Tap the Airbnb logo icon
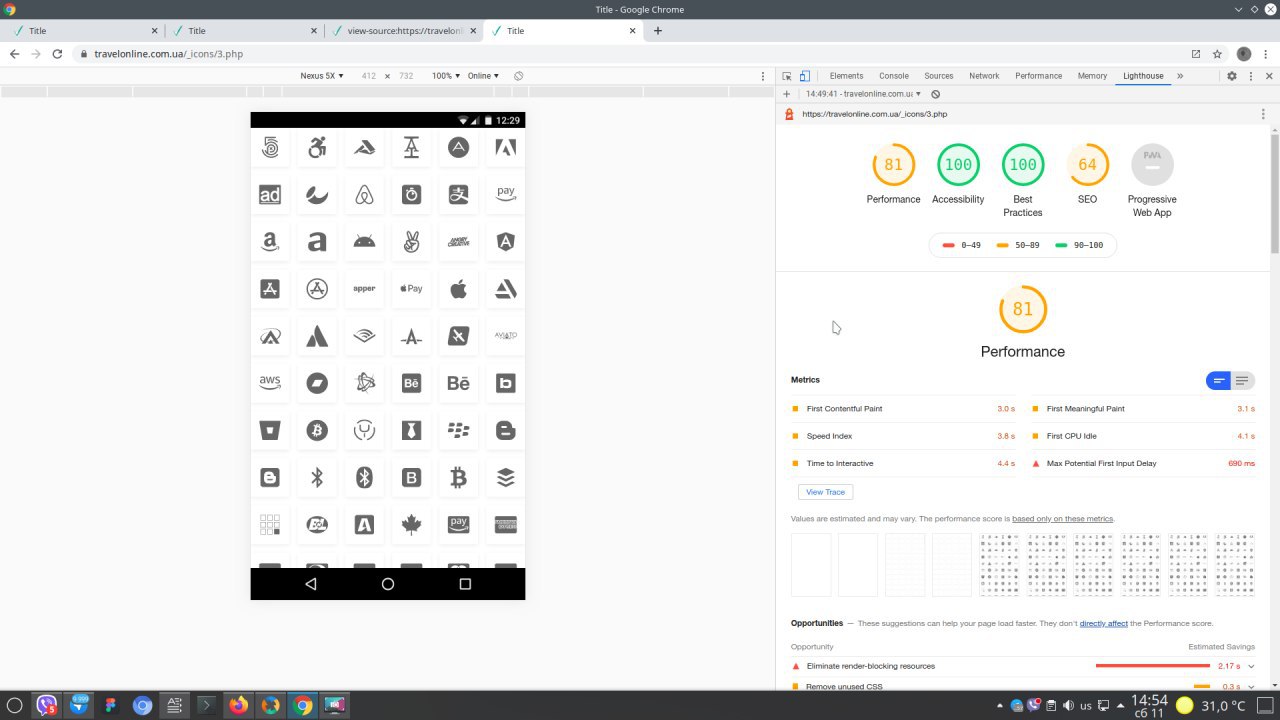 click(x=364, y=195)
